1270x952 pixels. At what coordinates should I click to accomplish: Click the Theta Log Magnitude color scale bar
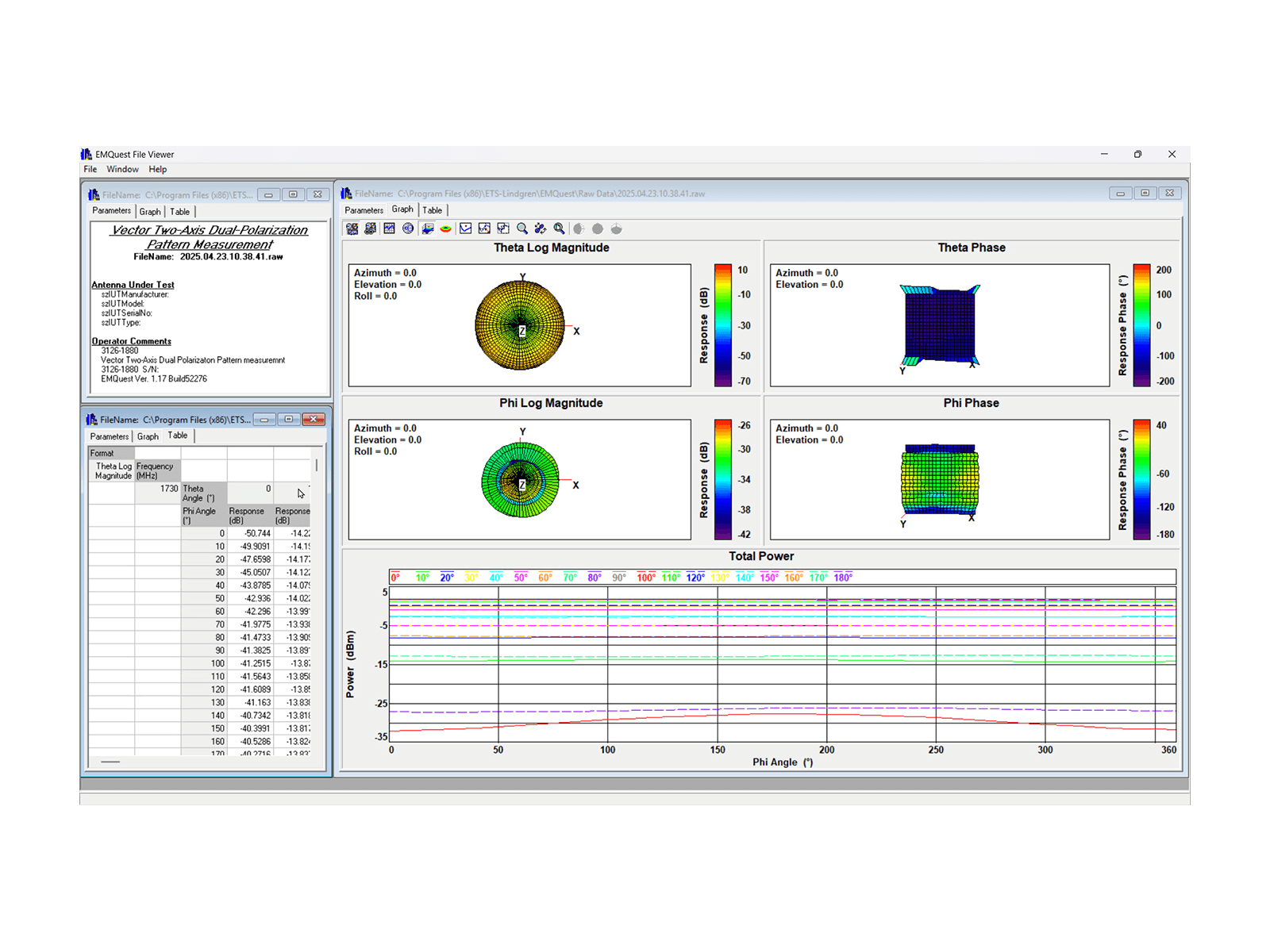point(722,325)
